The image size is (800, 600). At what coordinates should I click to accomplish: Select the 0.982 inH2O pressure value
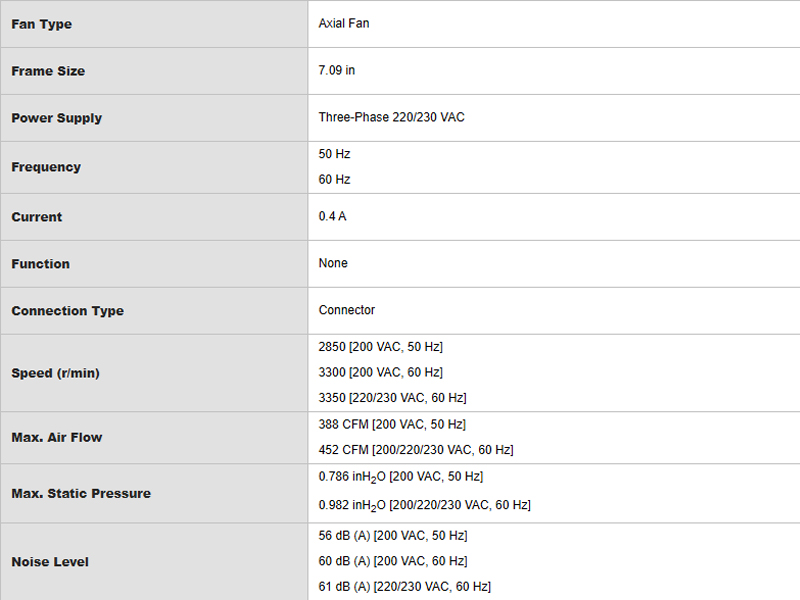(x=424, y=505)
